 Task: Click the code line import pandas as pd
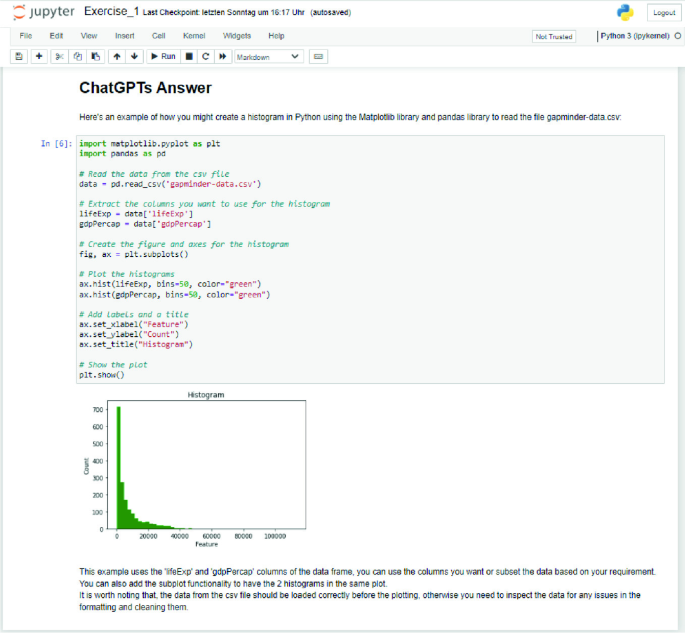[x=122, y=154]
